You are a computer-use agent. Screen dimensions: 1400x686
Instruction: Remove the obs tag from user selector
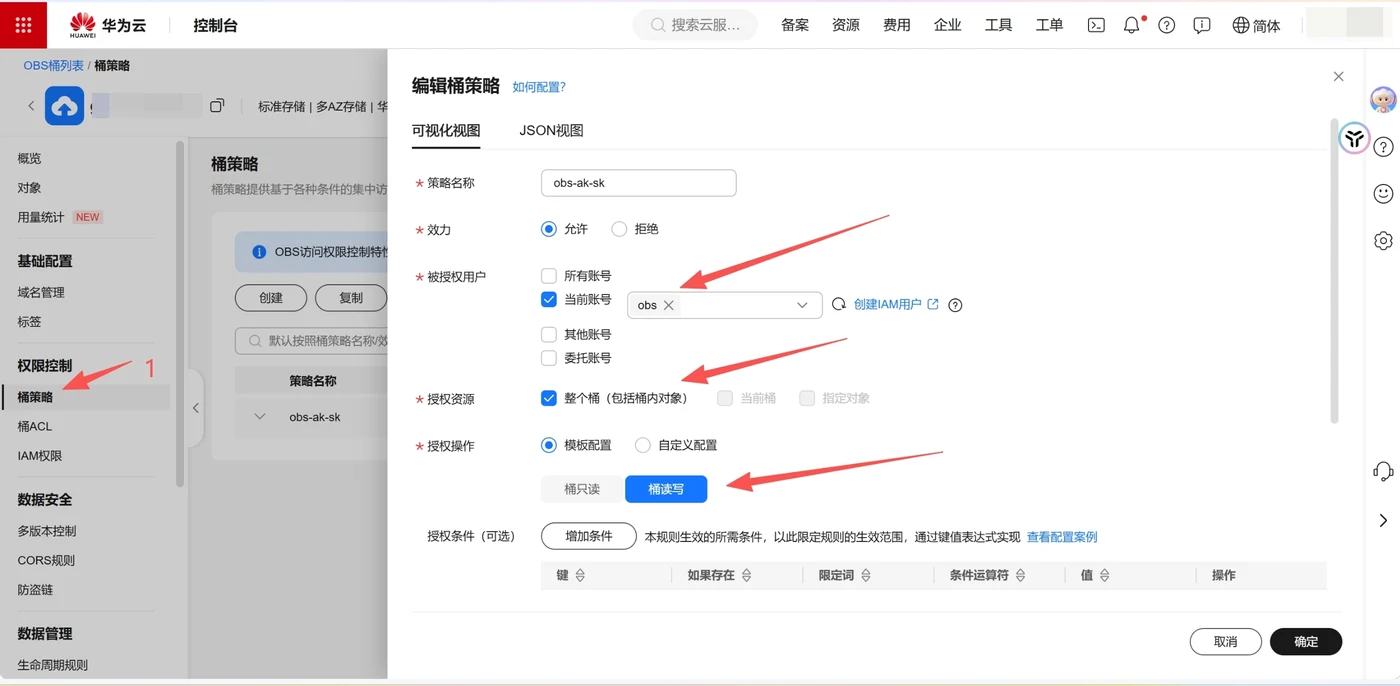[669, 305]
